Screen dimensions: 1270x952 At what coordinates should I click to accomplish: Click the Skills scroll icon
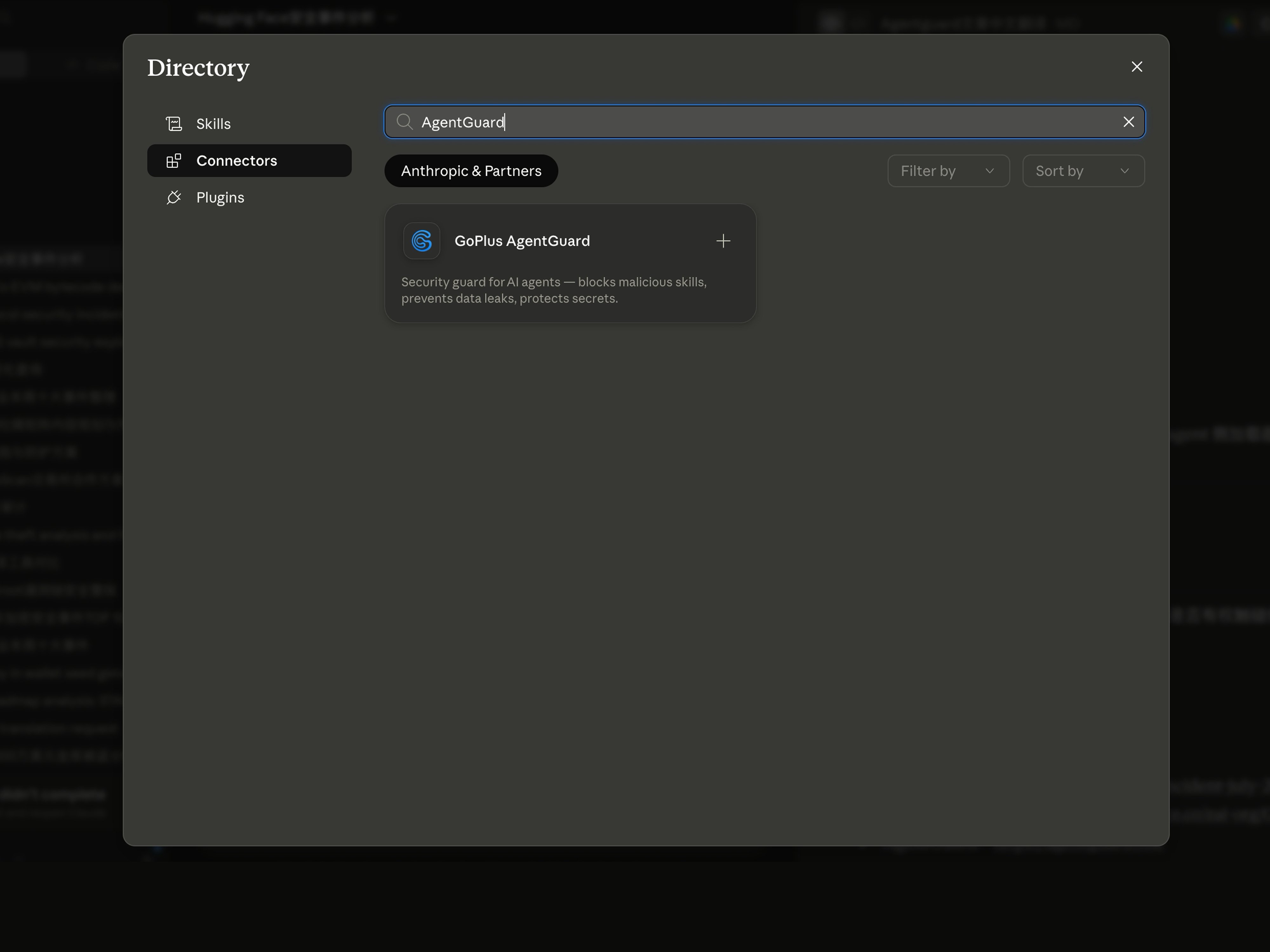point(174,123)
